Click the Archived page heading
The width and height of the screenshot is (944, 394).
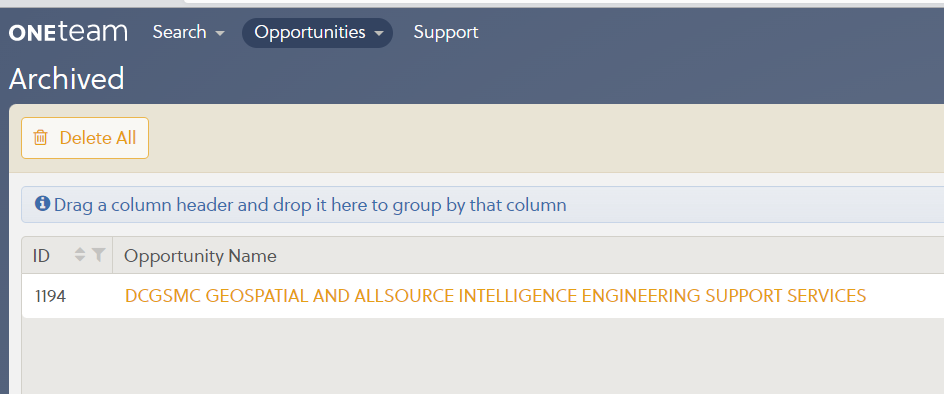(67, 79)
